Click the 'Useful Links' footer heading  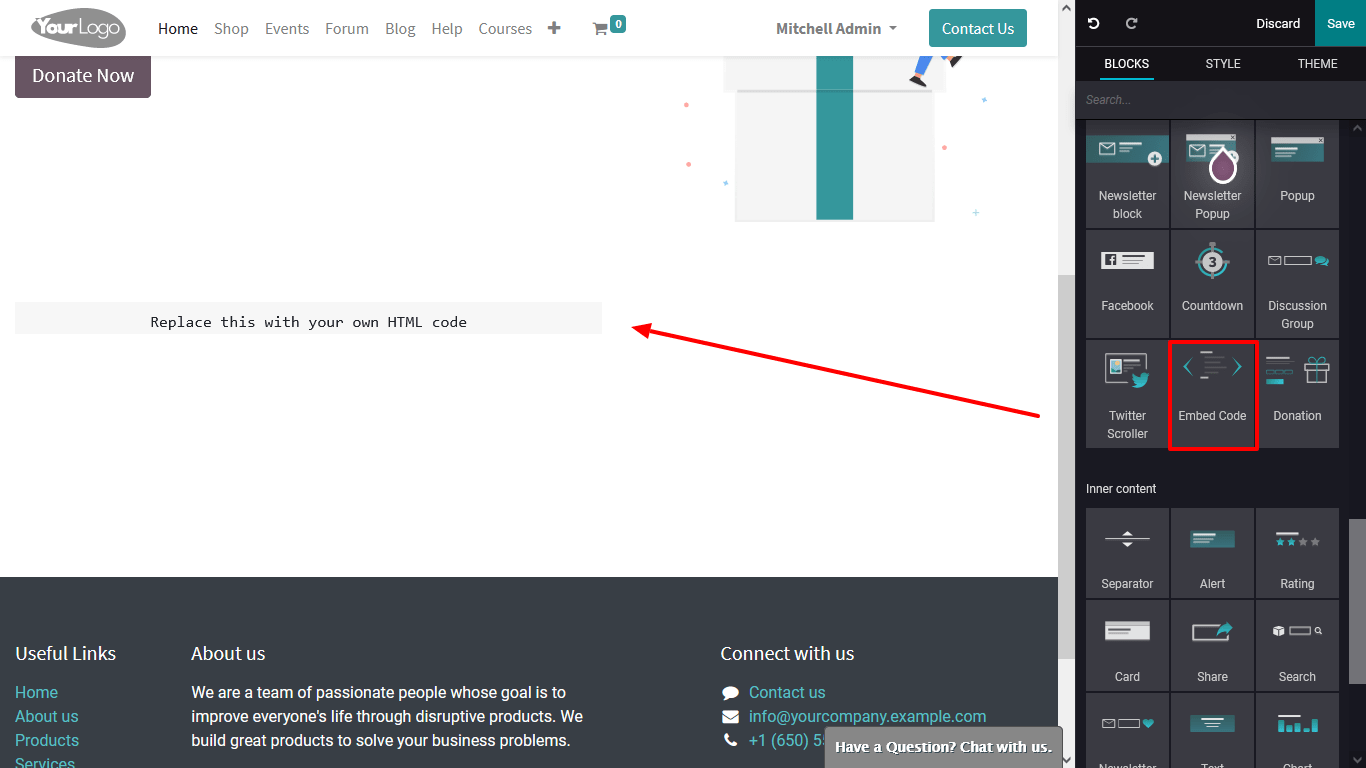[65, 654]
